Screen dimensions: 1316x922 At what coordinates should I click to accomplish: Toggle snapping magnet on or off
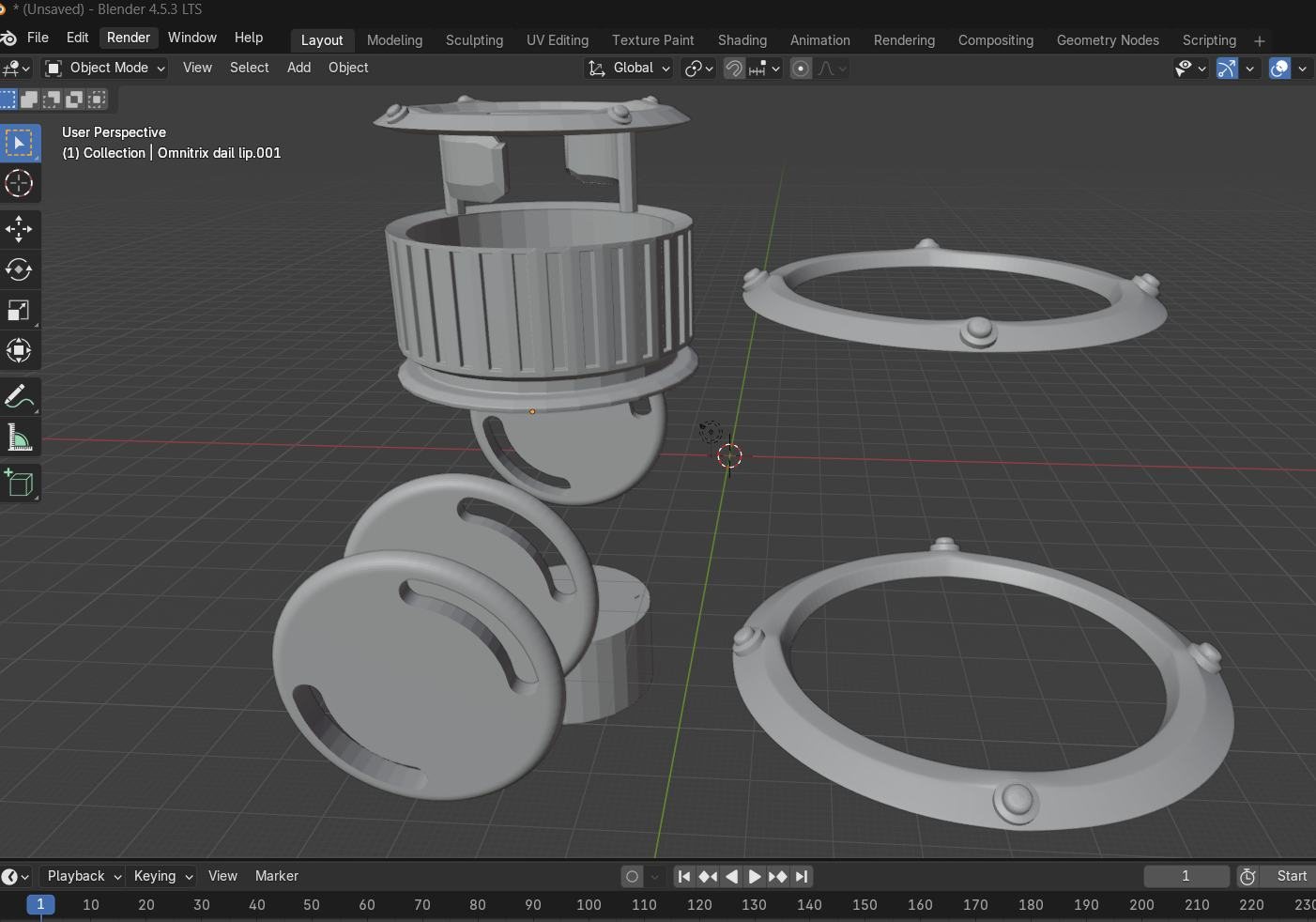(734, 68)
